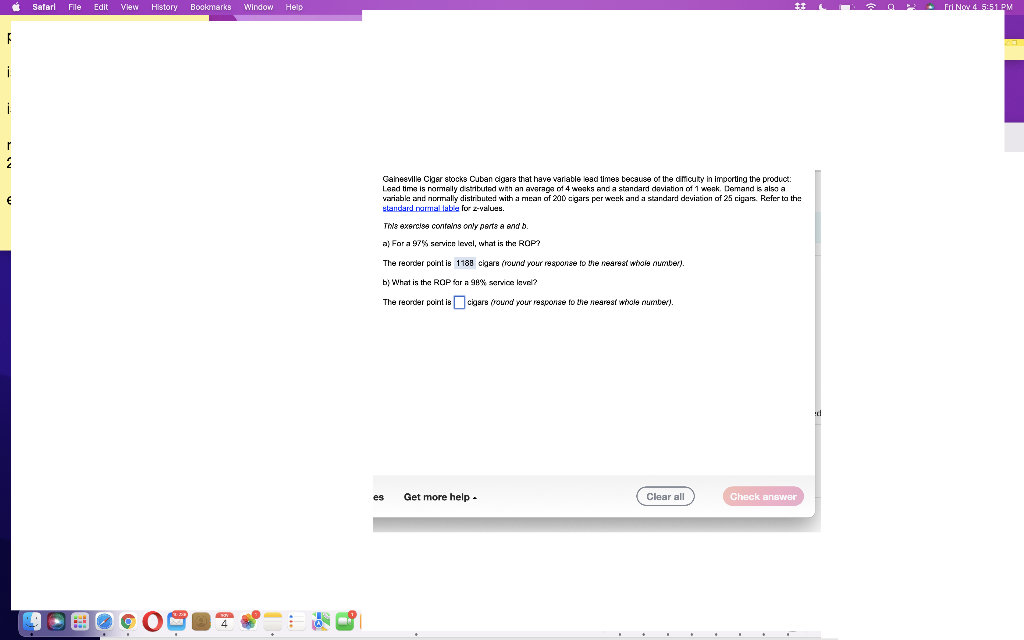Open the Reminders app in dock
1024x640 pixels.
coord(296,621)
